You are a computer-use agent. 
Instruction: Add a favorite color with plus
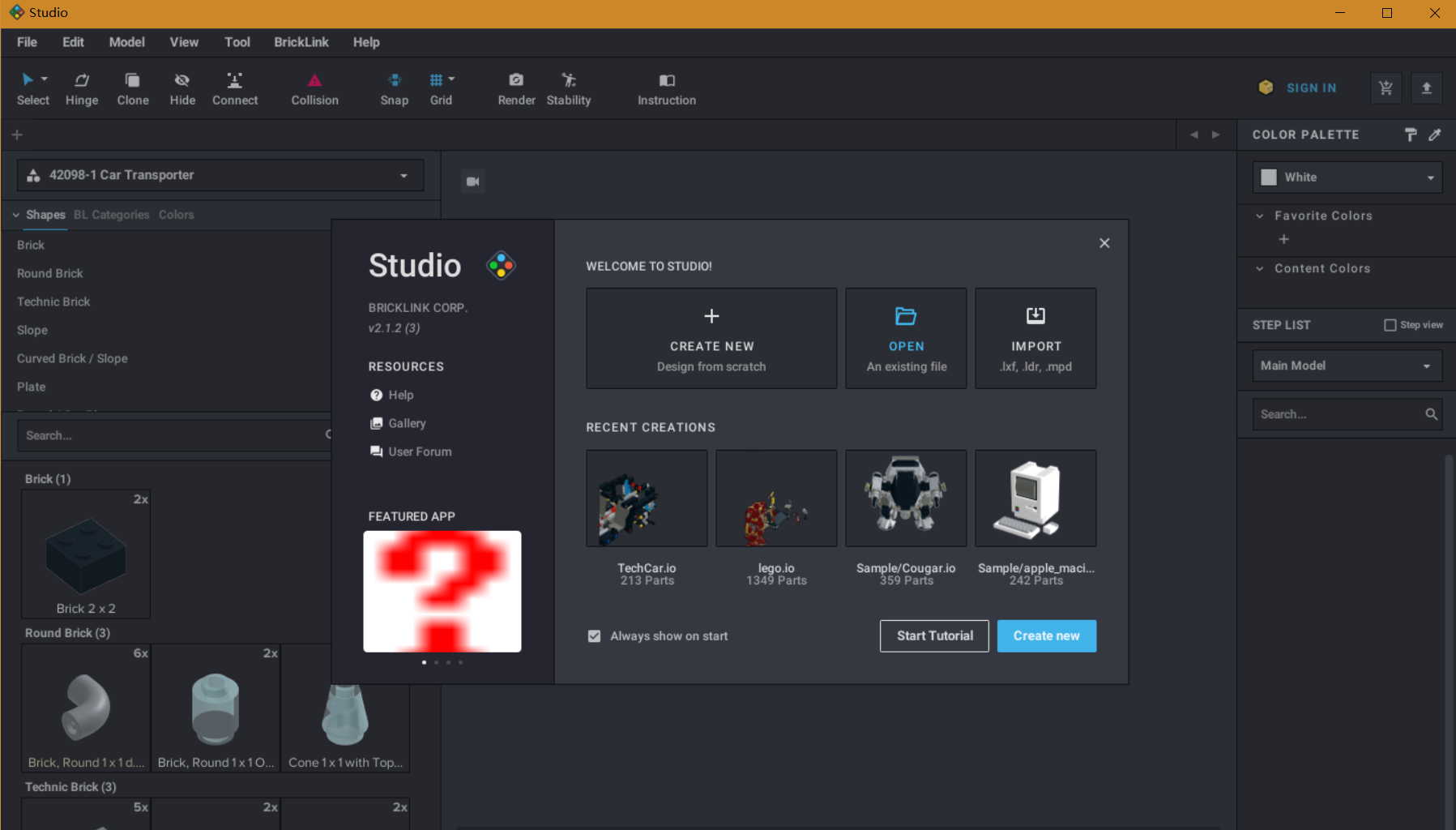[x=1283, y=239]
